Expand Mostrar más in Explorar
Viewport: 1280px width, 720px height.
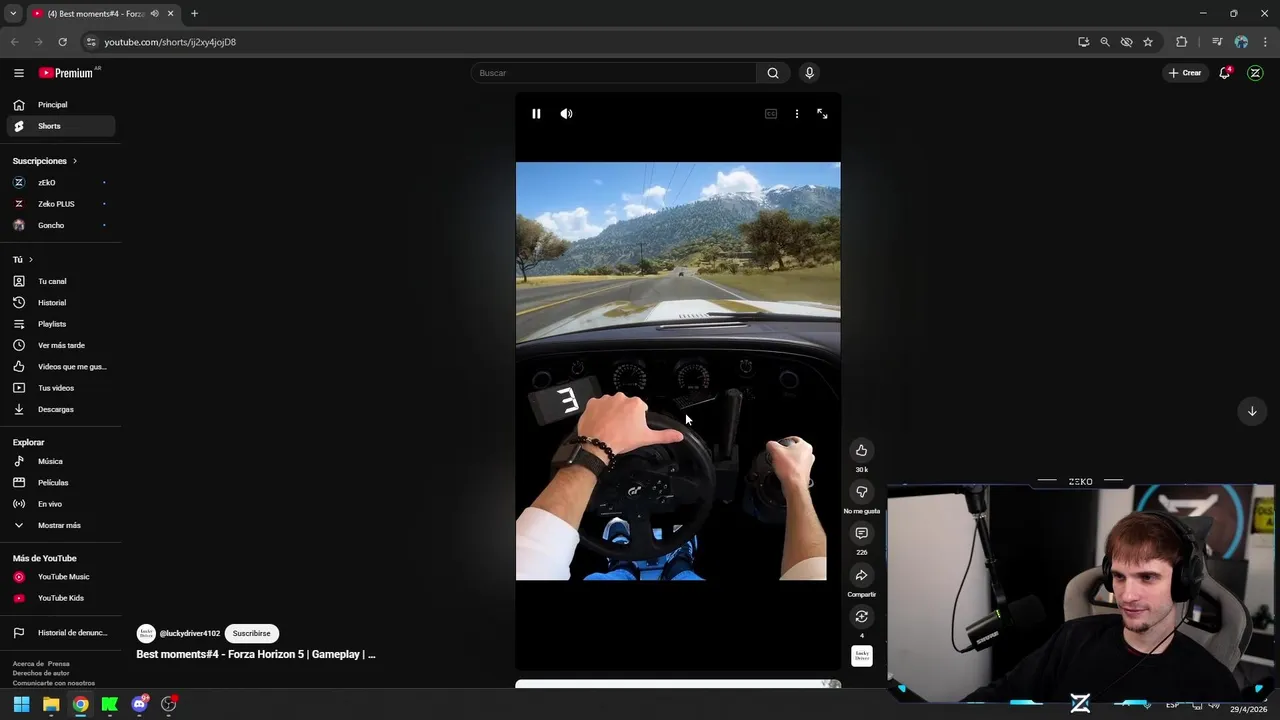(x=60, y=525)
